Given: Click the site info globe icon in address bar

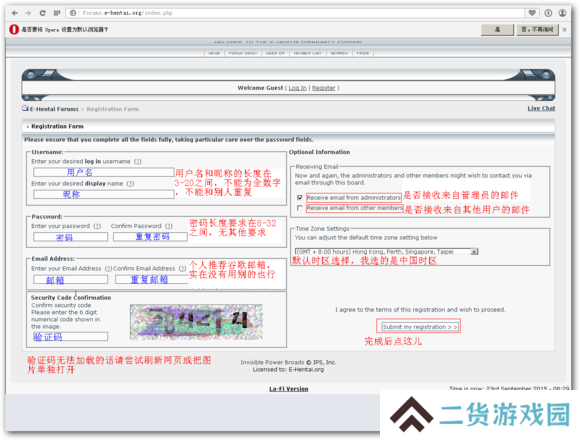Looking at the screenshot, I should tap(73, 13).
